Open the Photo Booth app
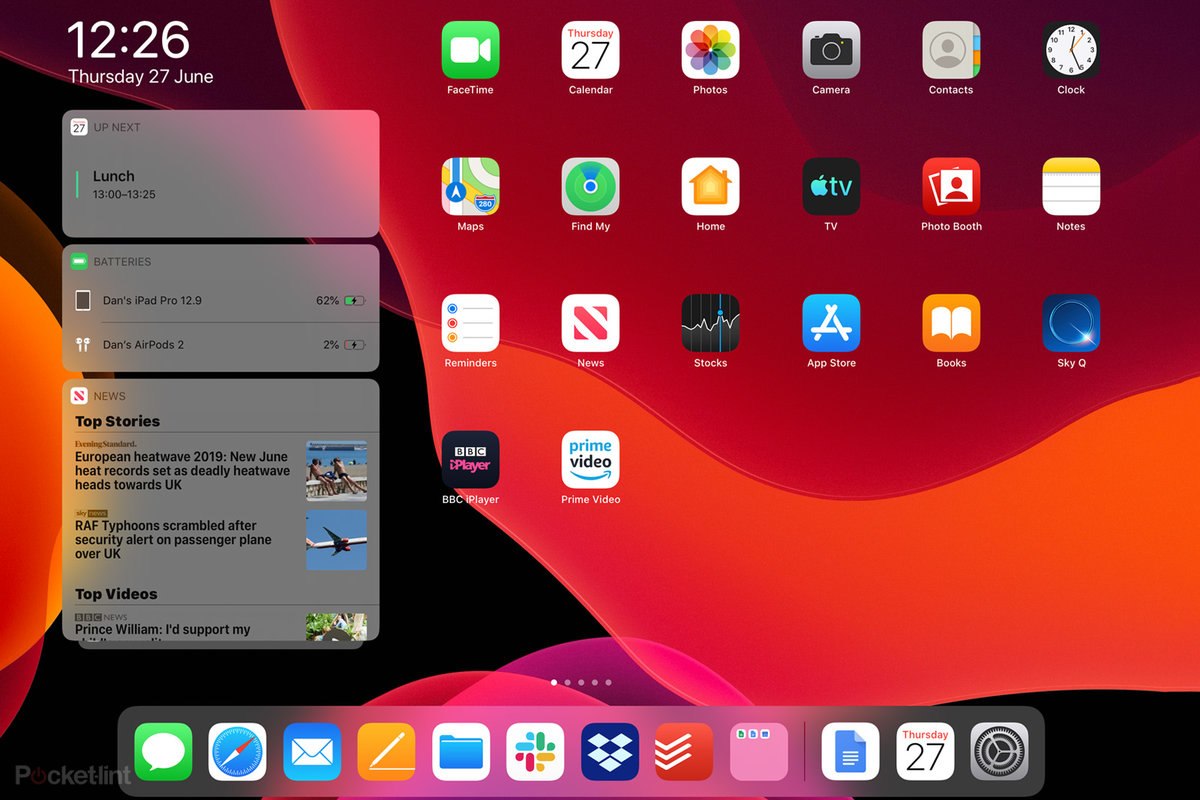 [x=951, y=186]
